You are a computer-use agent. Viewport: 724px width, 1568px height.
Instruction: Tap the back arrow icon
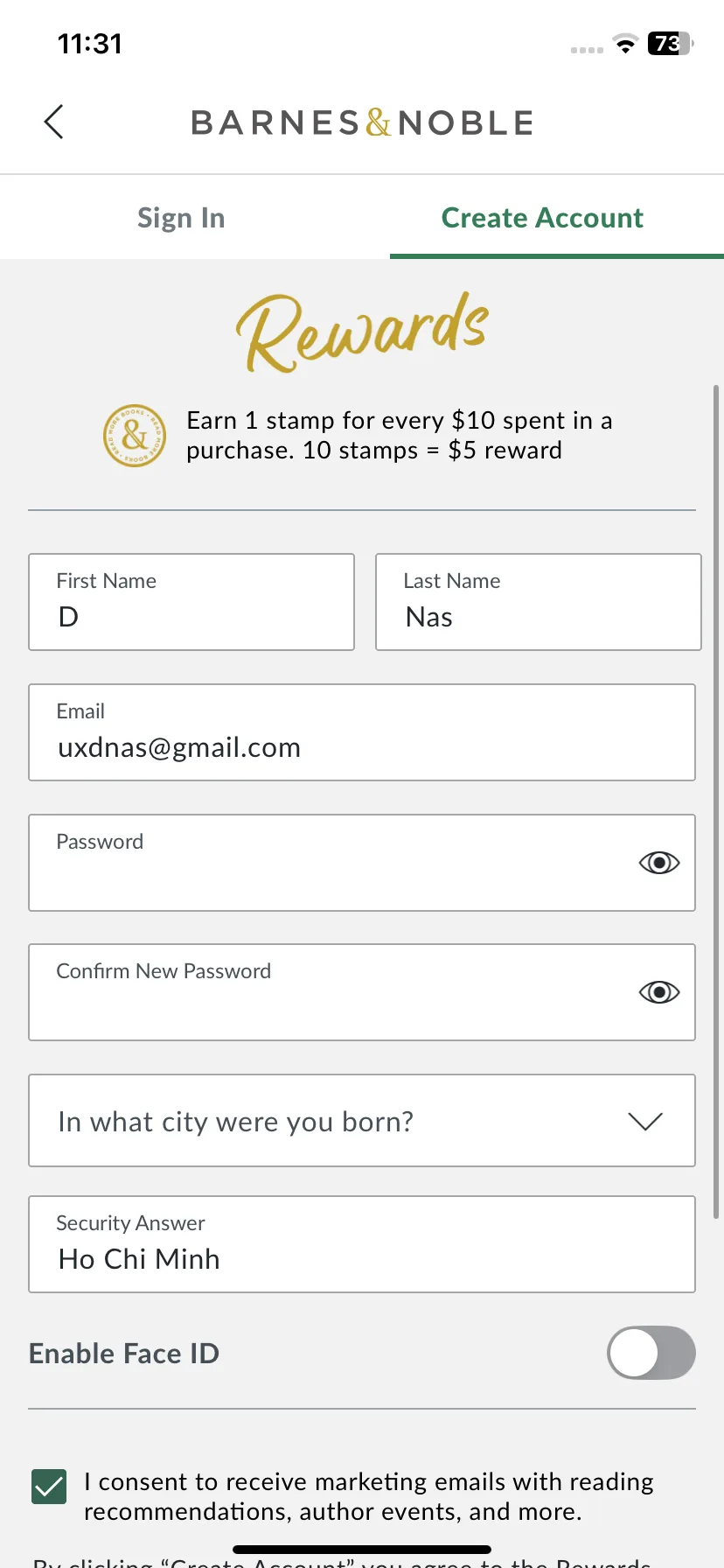tap(54, 122)
